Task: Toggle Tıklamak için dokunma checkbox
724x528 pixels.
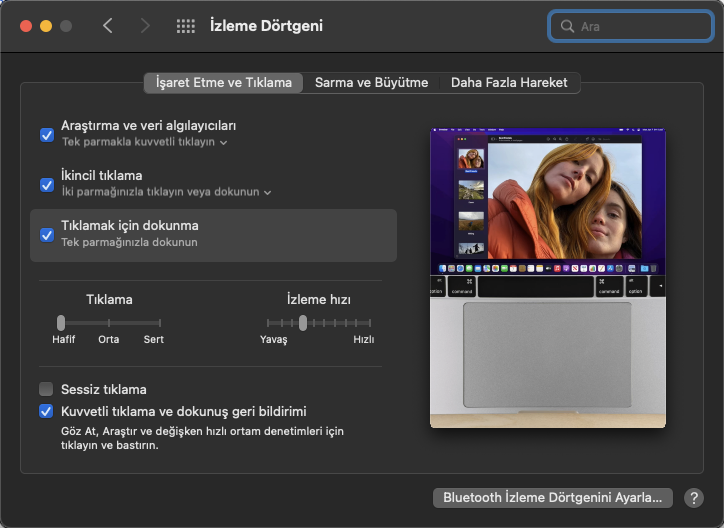Action: 46,234
